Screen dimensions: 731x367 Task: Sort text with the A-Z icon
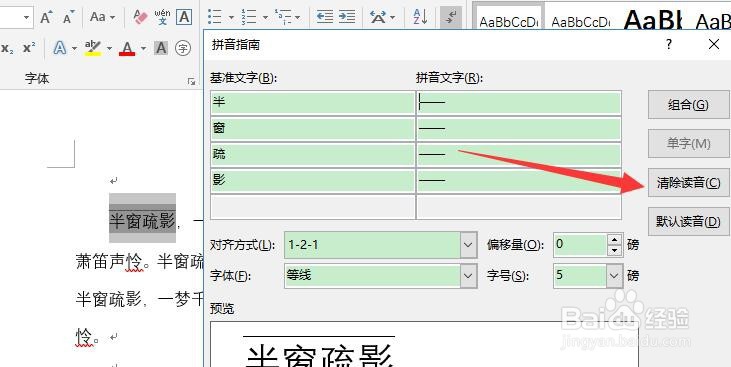421,17
